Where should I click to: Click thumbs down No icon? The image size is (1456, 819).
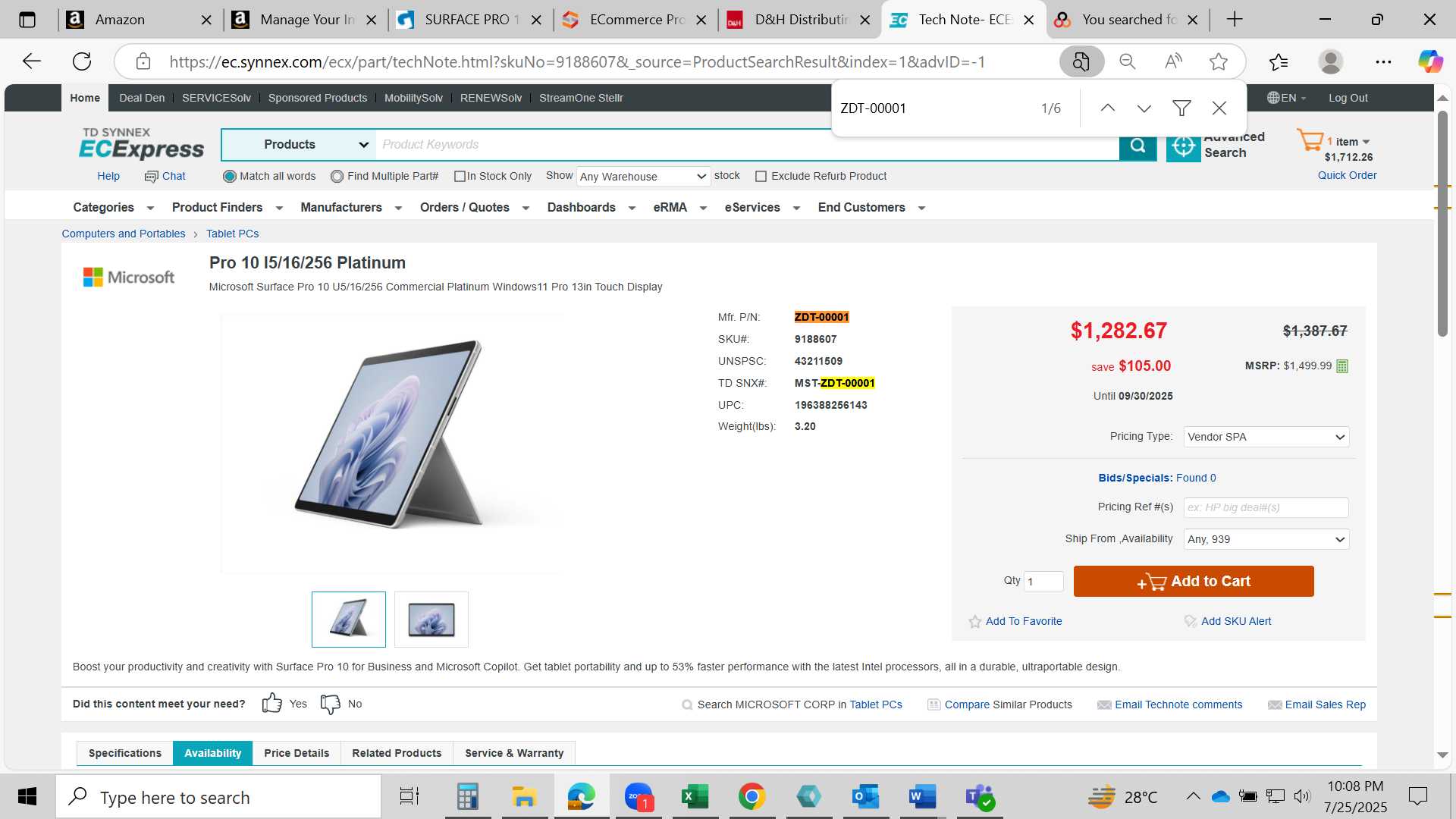click(x=331, y=704)
